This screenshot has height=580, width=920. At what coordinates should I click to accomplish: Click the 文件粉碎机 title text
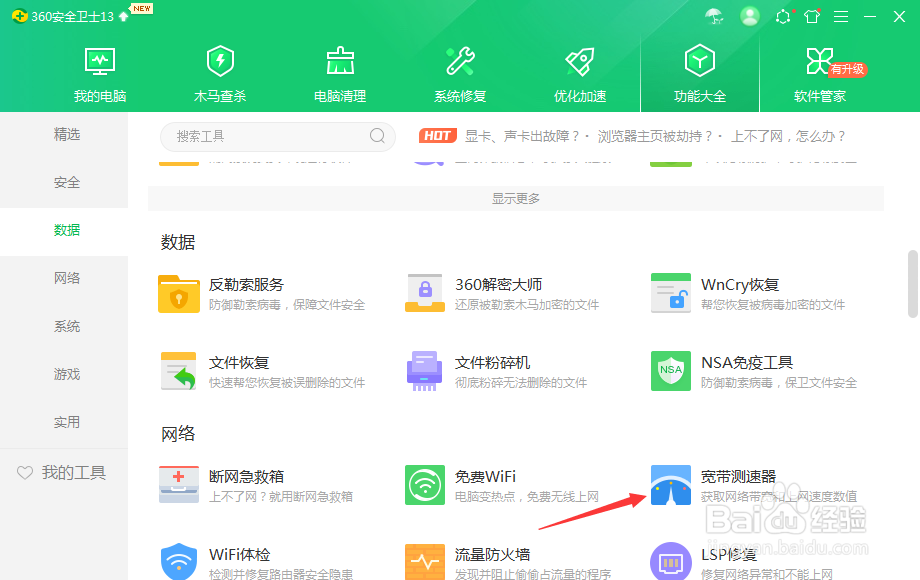point(493,363)
